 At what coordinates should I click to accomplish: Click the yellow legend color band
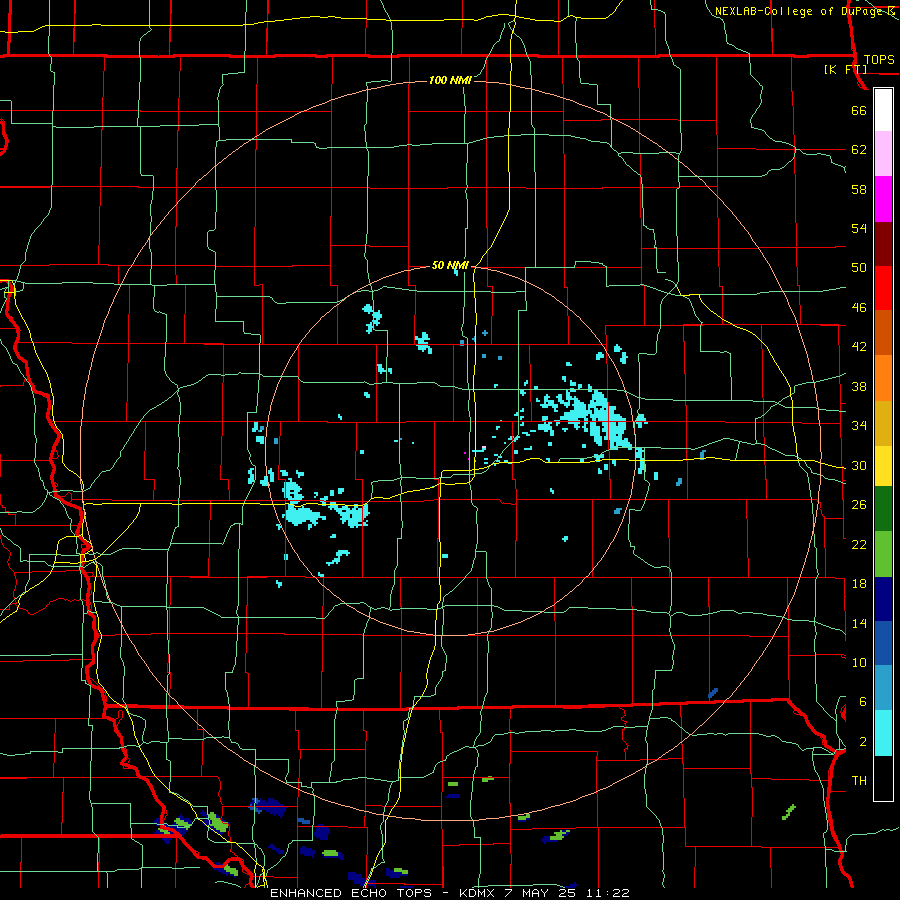883,466
